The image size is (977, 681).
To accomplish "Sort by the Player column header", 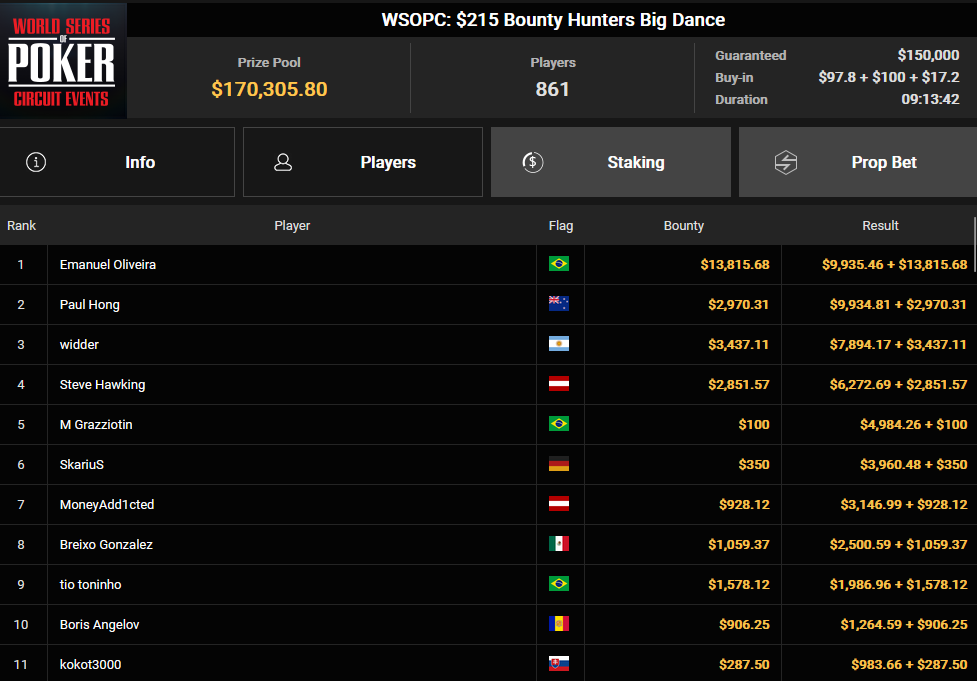I will point(292,226).
